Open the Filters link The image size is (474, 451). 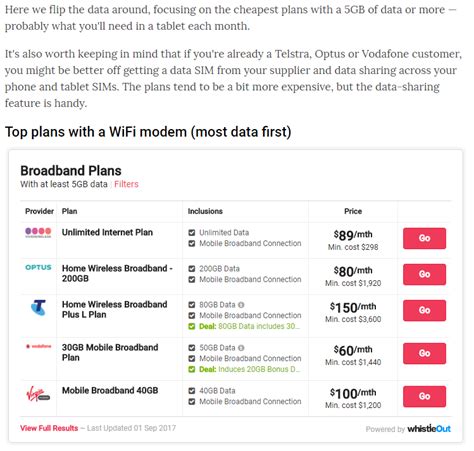(126, 184)
